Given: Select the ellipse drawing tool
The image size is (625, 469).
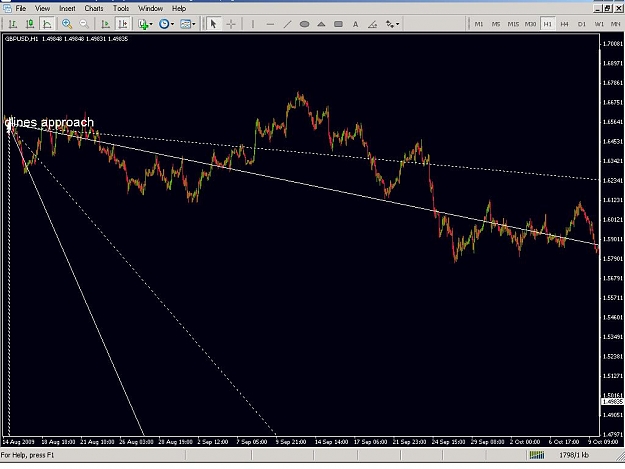Looking at the screenshot, I should coord(304,24).
